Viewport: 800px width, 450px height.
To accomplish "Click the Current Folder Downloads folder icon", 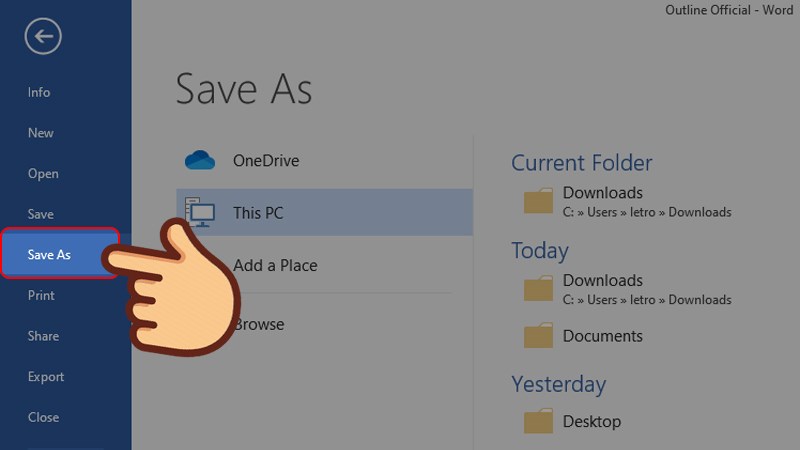I will [538, 202].
